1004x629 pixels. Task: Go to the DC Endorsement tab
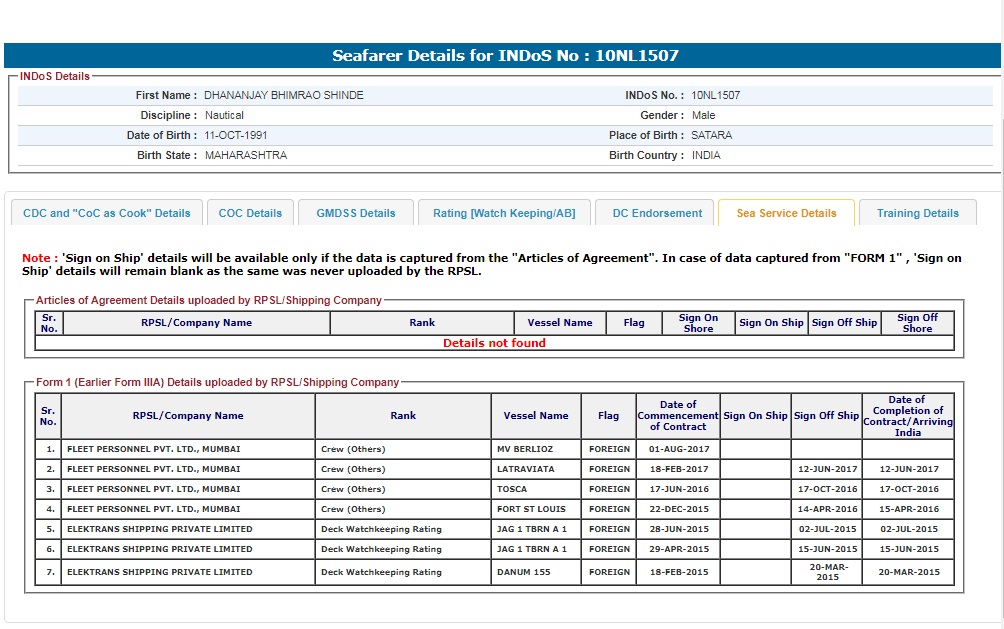(x=657, y=213)
